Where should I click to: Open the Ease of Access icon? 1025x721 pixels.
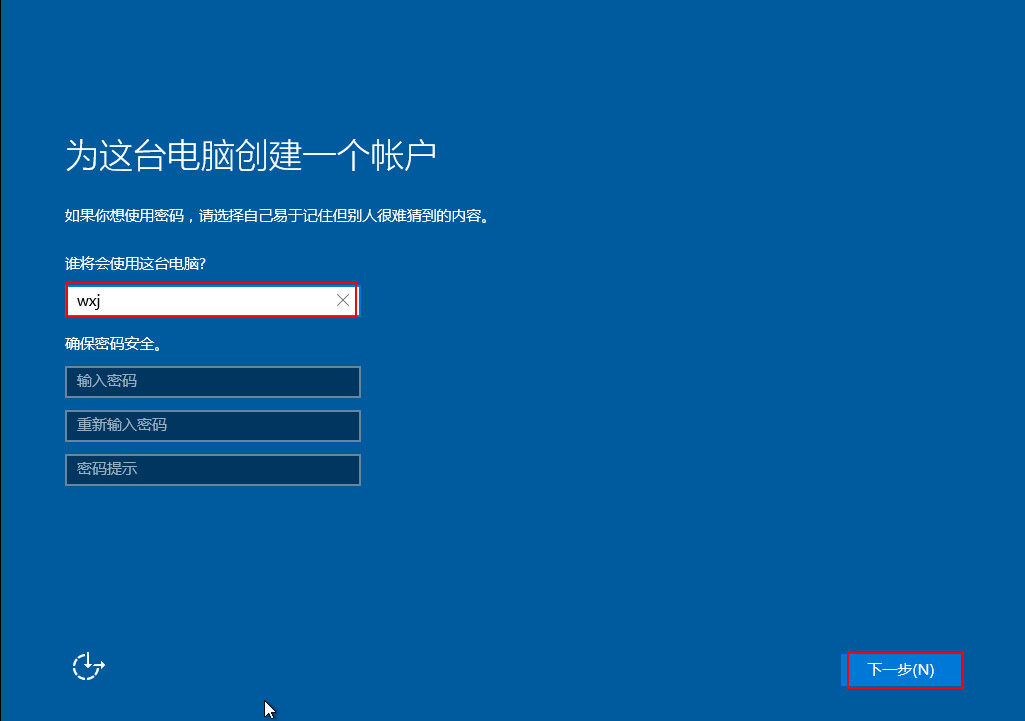point(88,666)
